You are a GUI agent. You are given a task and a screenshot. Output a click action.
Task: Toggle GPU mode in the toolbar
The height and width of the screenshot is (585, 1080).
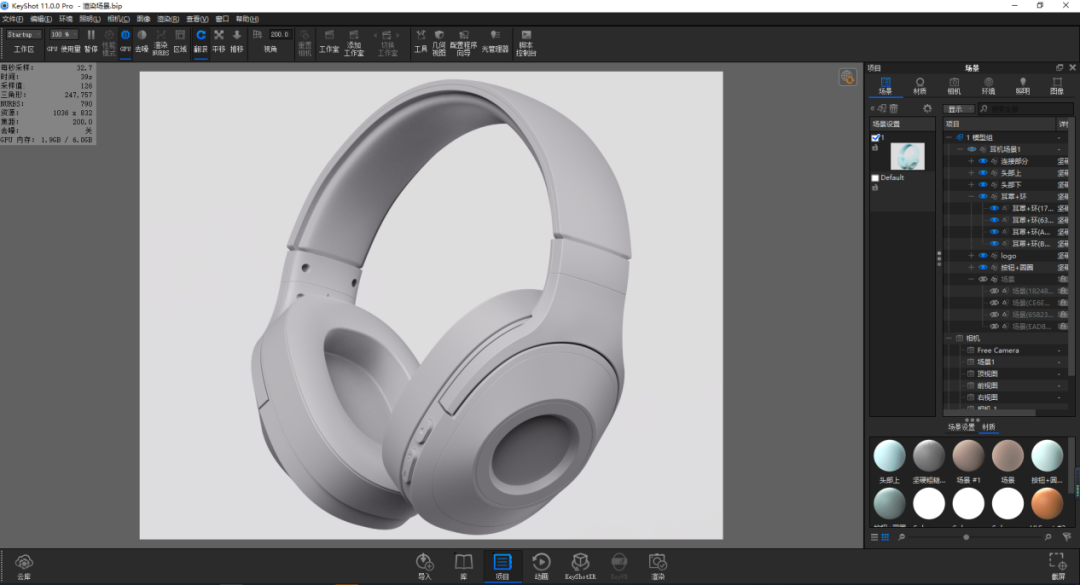pos(125,41)
